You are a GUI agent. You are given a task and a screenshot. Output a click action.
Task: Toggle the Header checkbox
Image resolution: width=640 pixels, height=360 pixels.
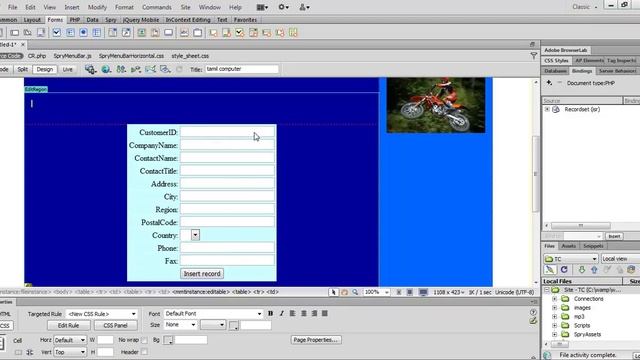coord(144,352)
